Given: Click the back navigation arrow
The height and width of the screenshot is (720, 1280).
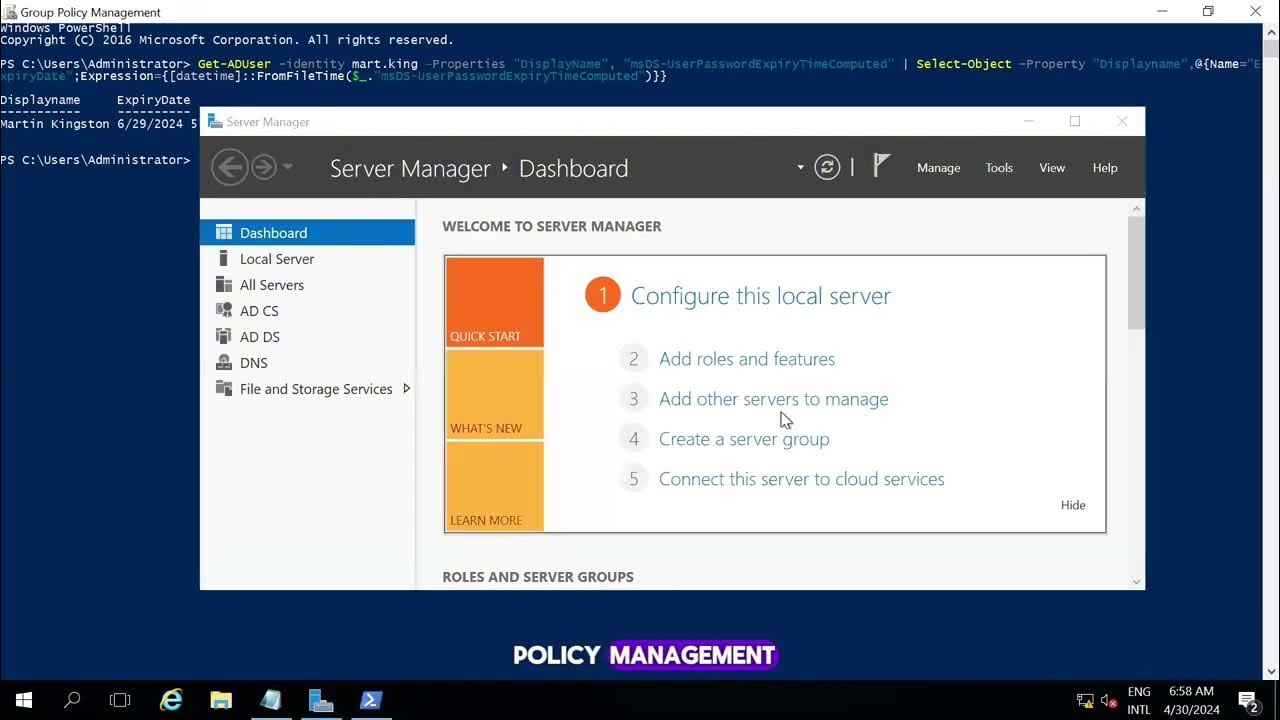Looking at the screenshot, I should [230, 167].
